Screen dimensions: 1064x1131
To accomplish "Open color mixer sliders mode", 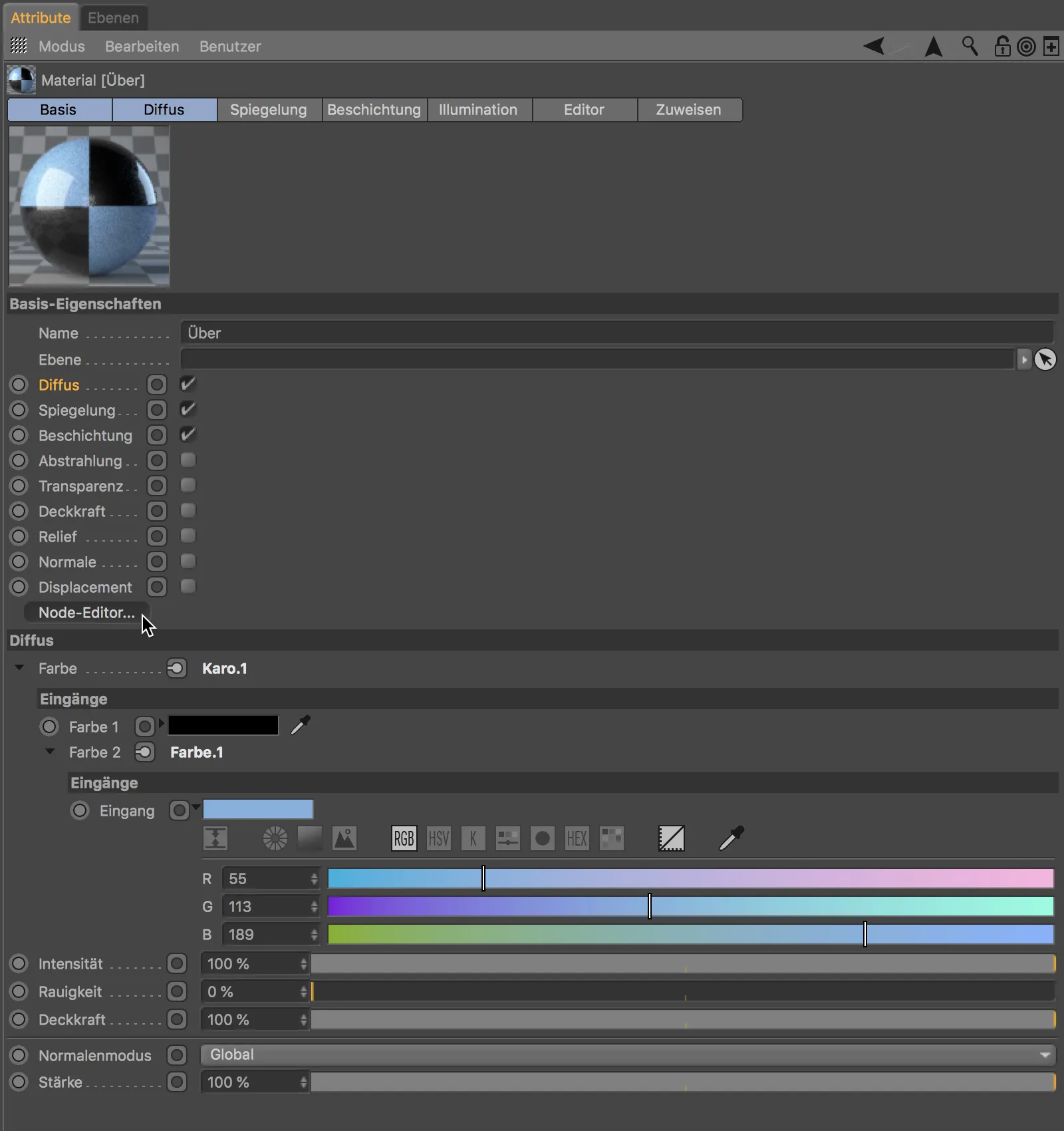I will point(508,838).
